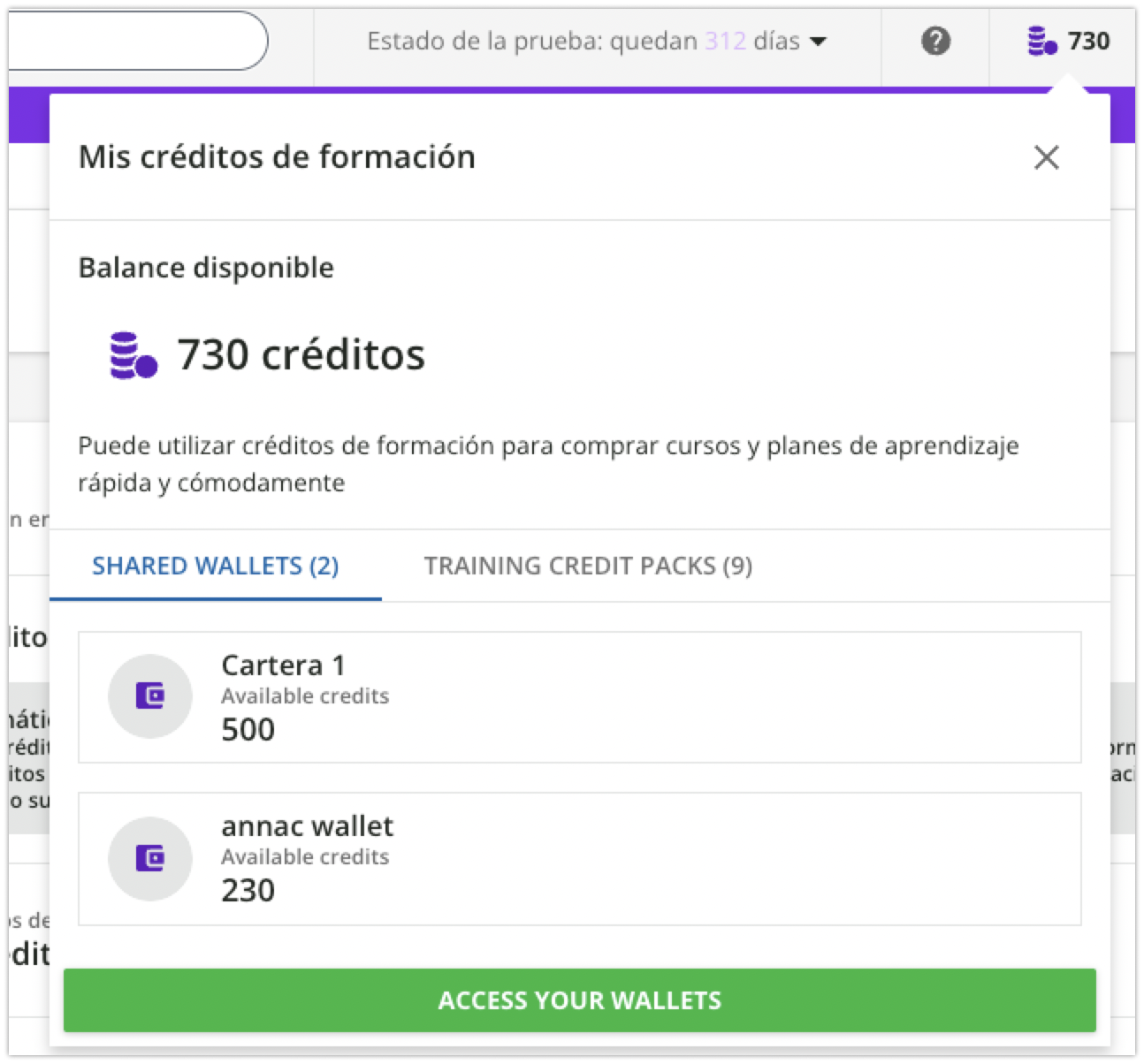Click the wallet icon inside the second card
This screenshot has height=1064, width=1144.
(150, 858)
